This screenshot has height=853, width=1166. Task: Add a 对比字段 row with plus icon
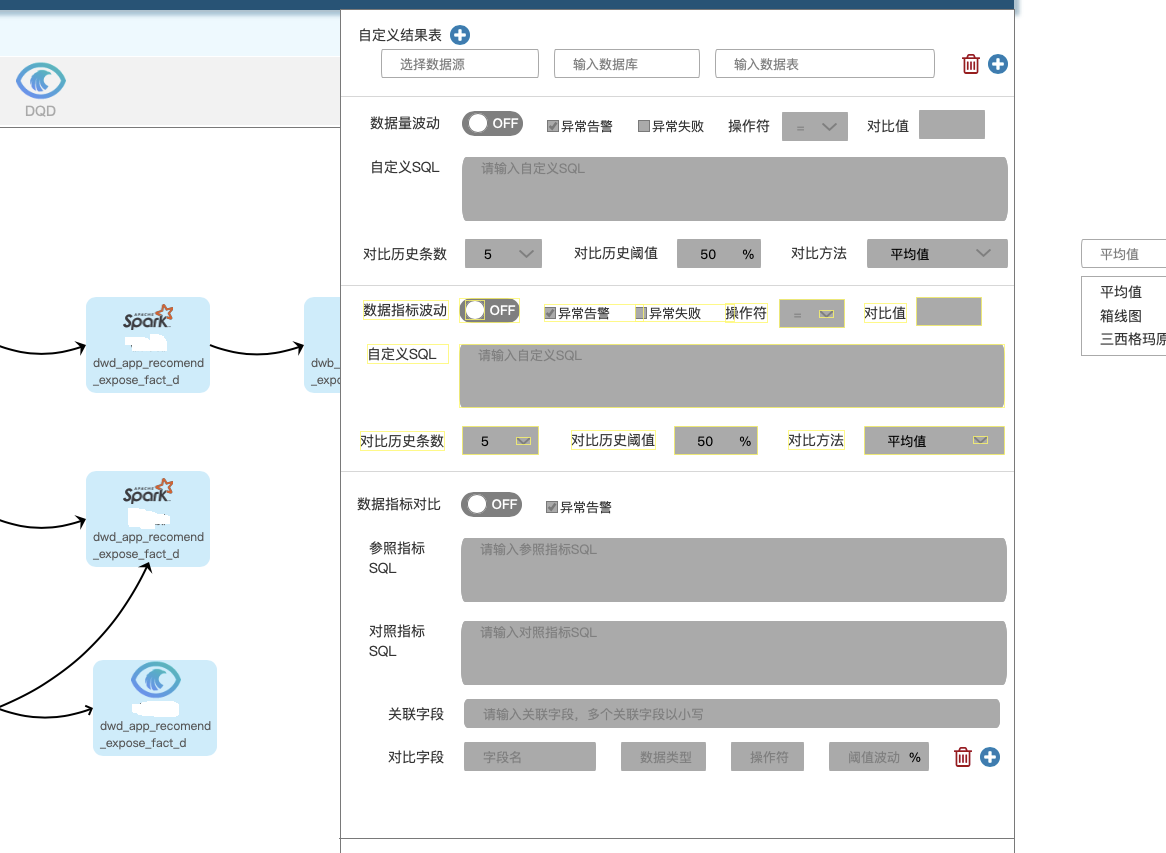click(990, 757)
